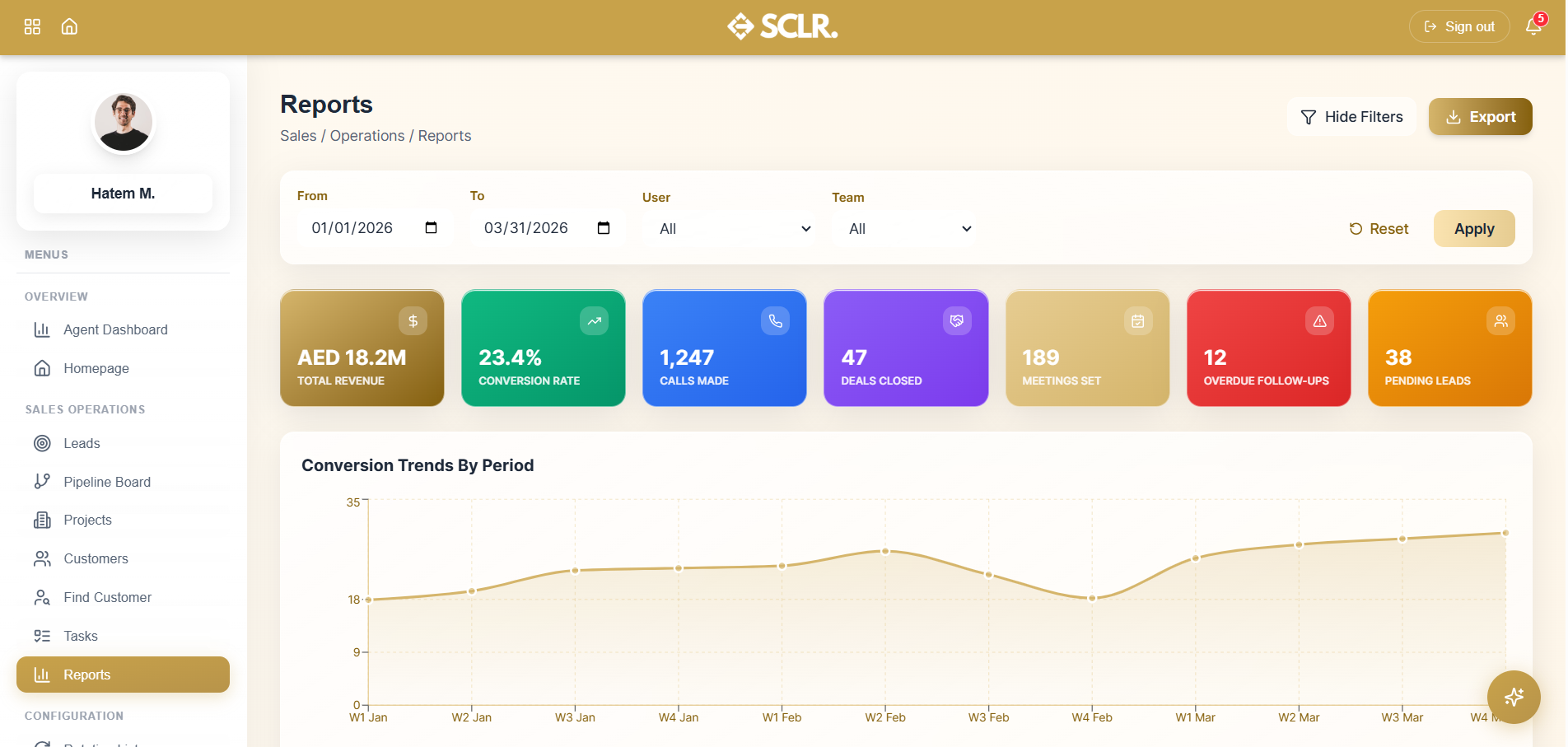This screenshot has height=747, width=1568.
Task: Open Leads in sidebar
Action: (123, 443)
